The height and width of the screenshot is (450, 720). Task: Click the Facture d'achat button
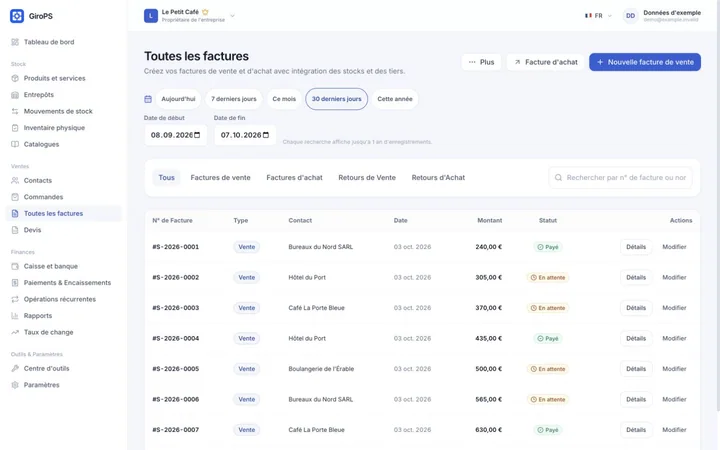click(x=545, y=62)
